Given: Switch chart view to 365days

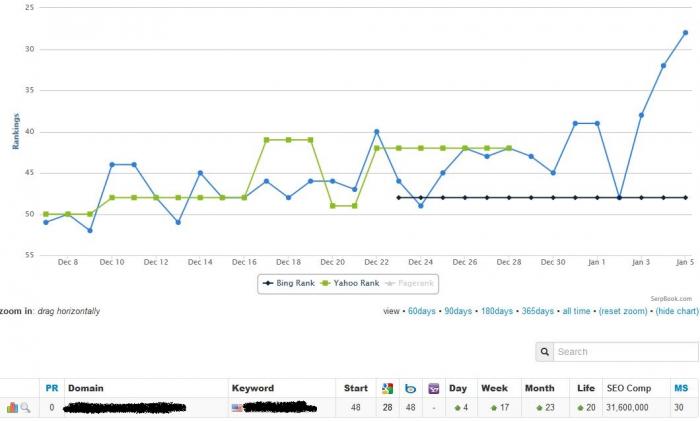Looking at the screenshot, I should click(x=538, y=311).
